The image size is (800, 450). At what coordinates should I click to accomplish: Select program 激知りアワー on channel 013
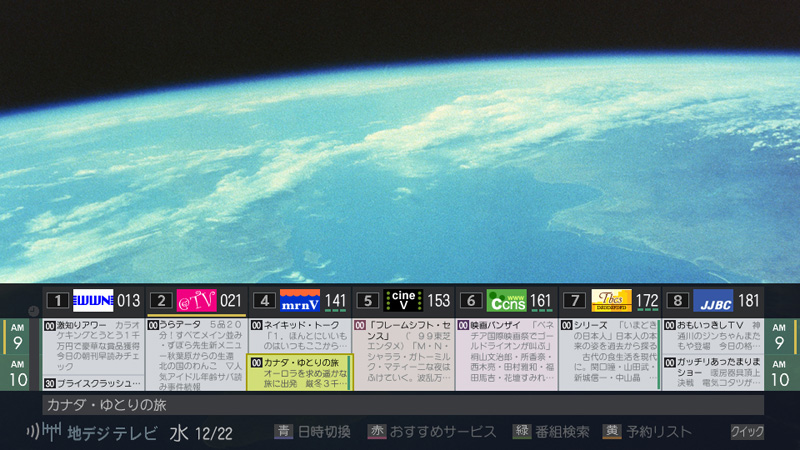click(x=93, y=346)
